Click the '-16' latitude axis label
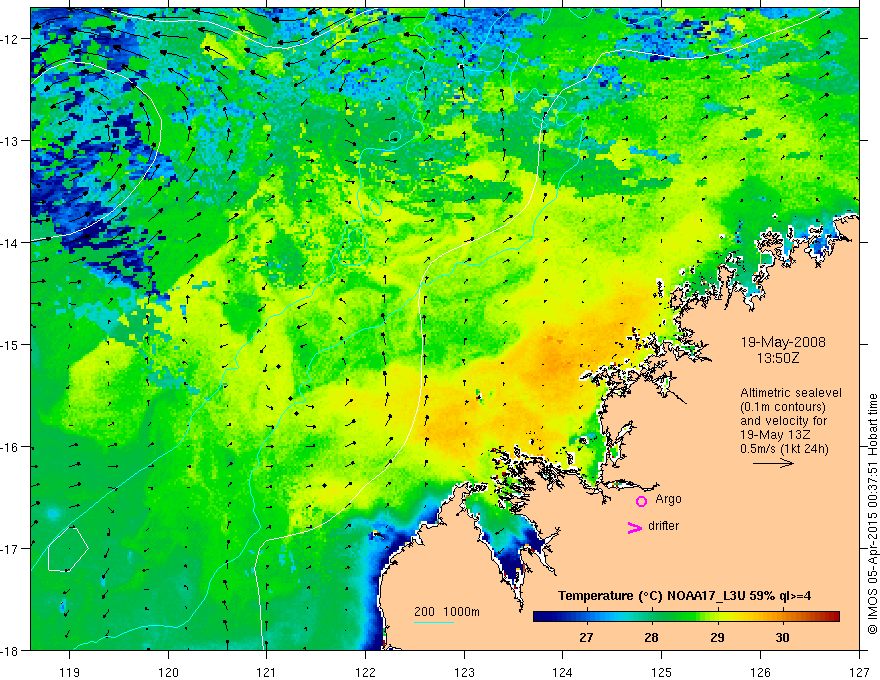 [10, 447]
